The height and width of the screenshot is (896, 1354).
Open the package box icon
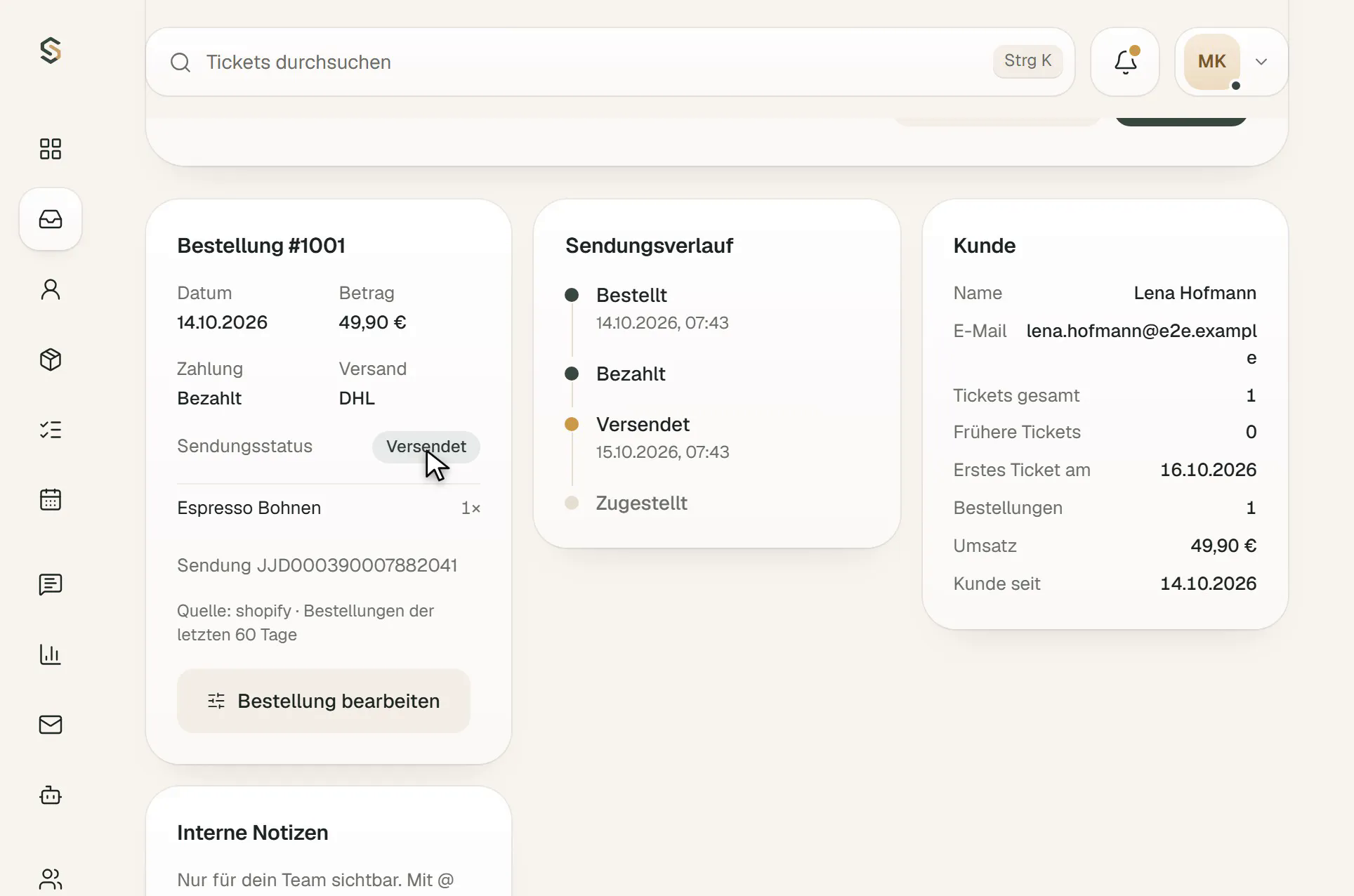(51, 360)
